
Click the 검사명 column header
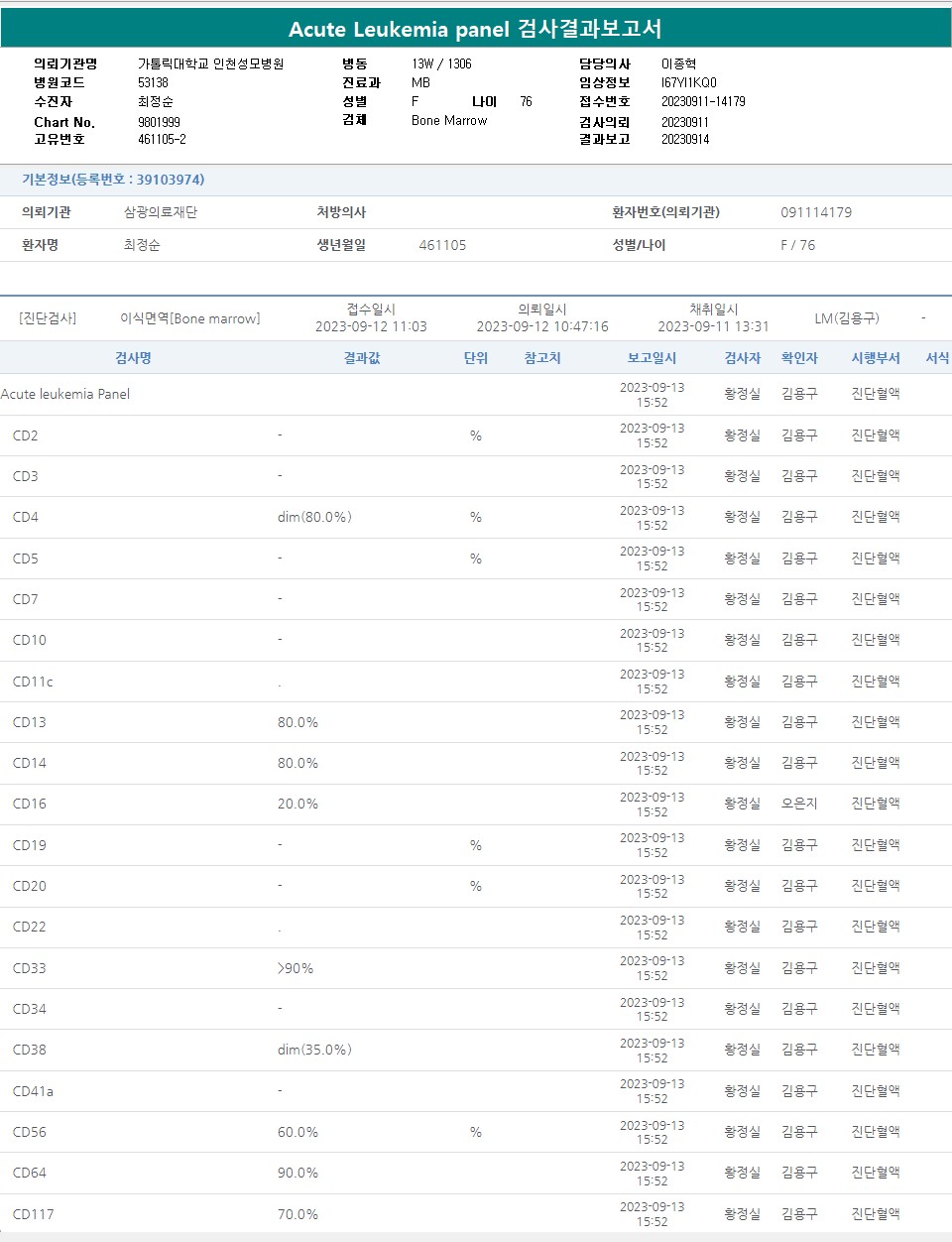coord(133,358)
